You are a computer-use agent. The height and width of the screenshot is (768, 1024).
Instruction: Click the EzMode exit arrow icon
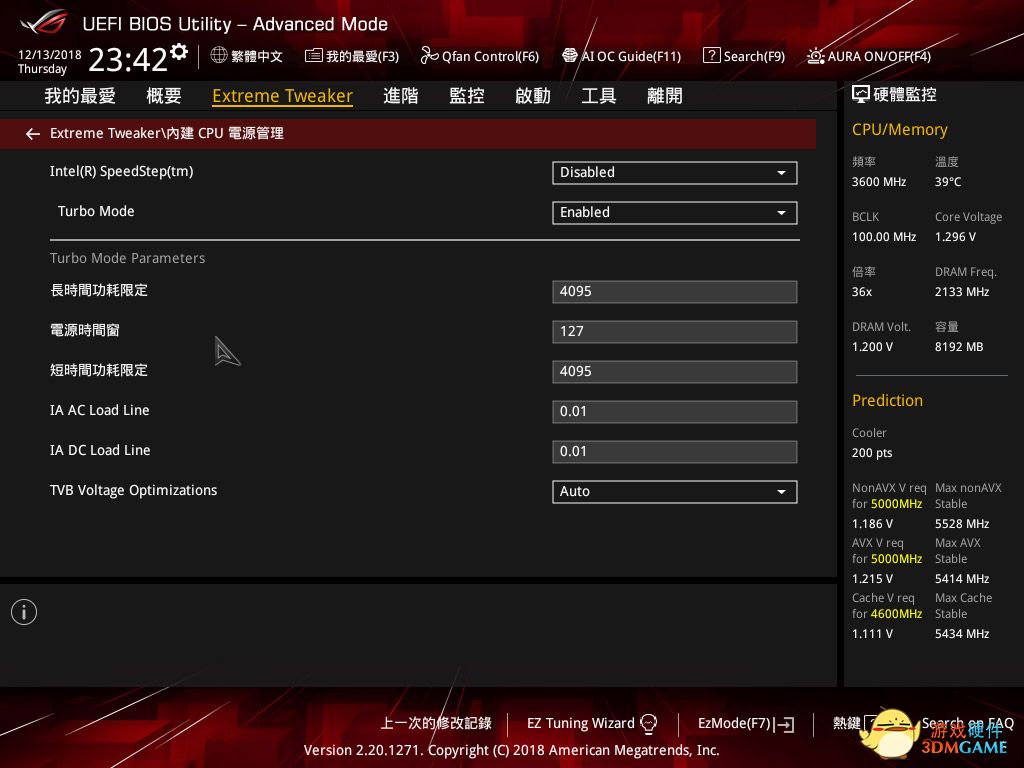click(x=784, y=724)
